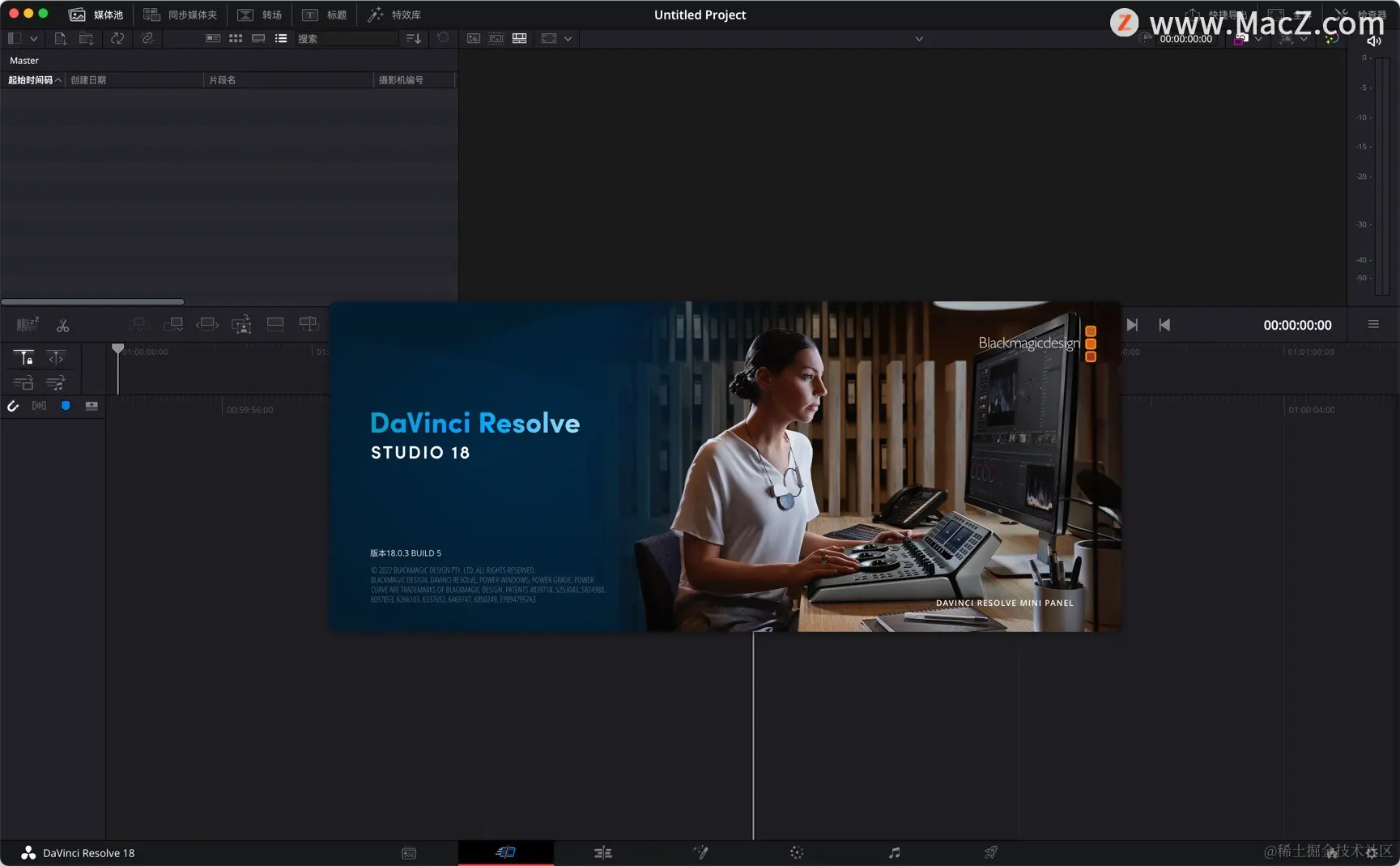Open the timeline selector dropdown above viewer
This screenshot has height=866, width=1400.
(919, 38)
